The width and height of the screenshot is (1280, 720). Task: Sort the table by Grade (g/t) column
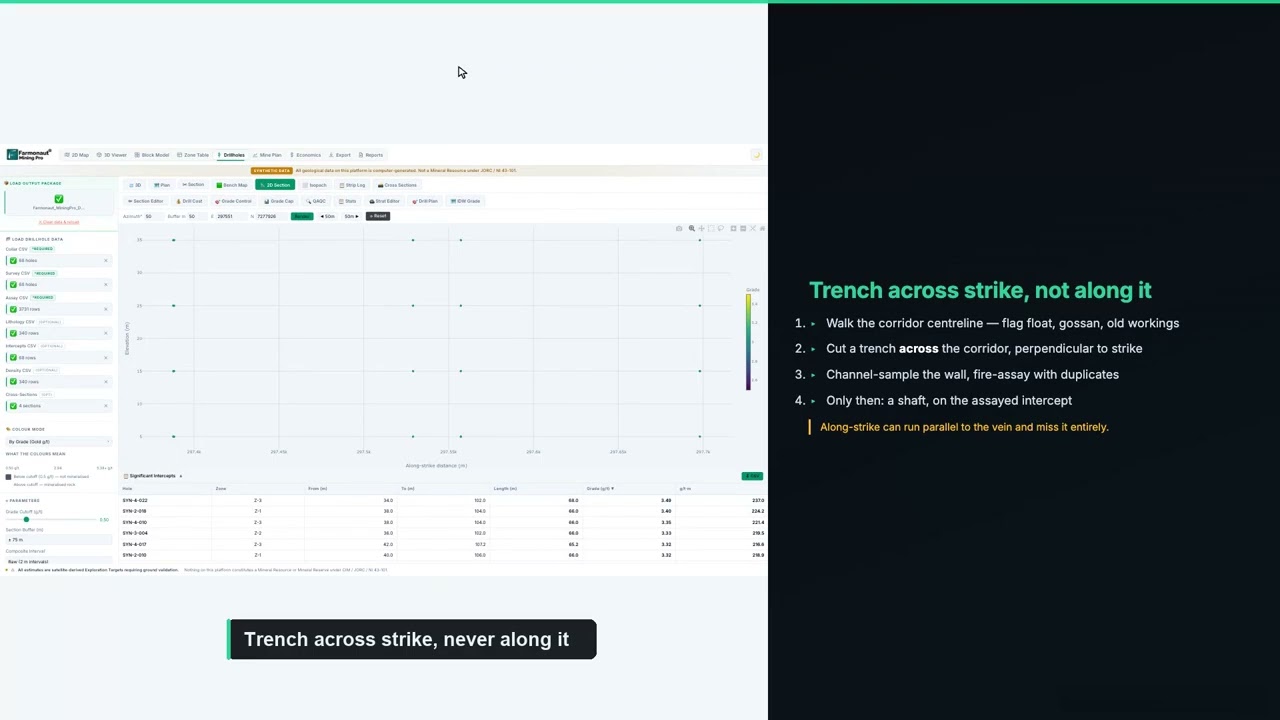pos(600,488)
